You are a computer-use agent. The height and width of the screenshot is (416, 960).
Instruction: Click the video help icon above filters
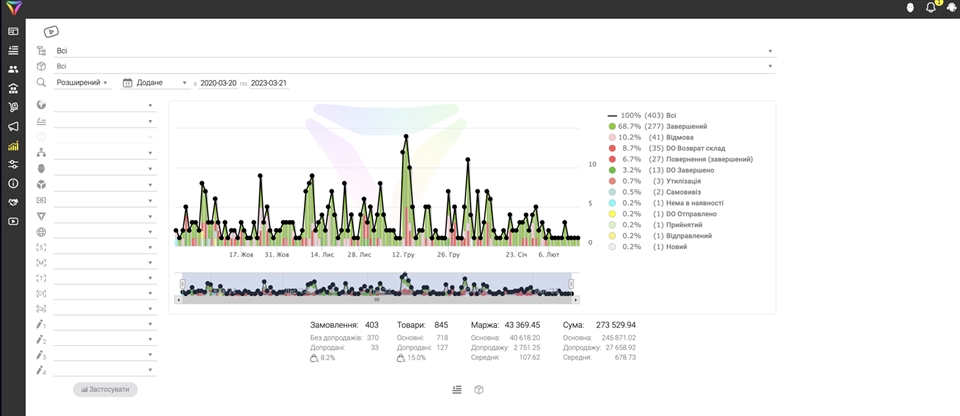coord(51,31)
